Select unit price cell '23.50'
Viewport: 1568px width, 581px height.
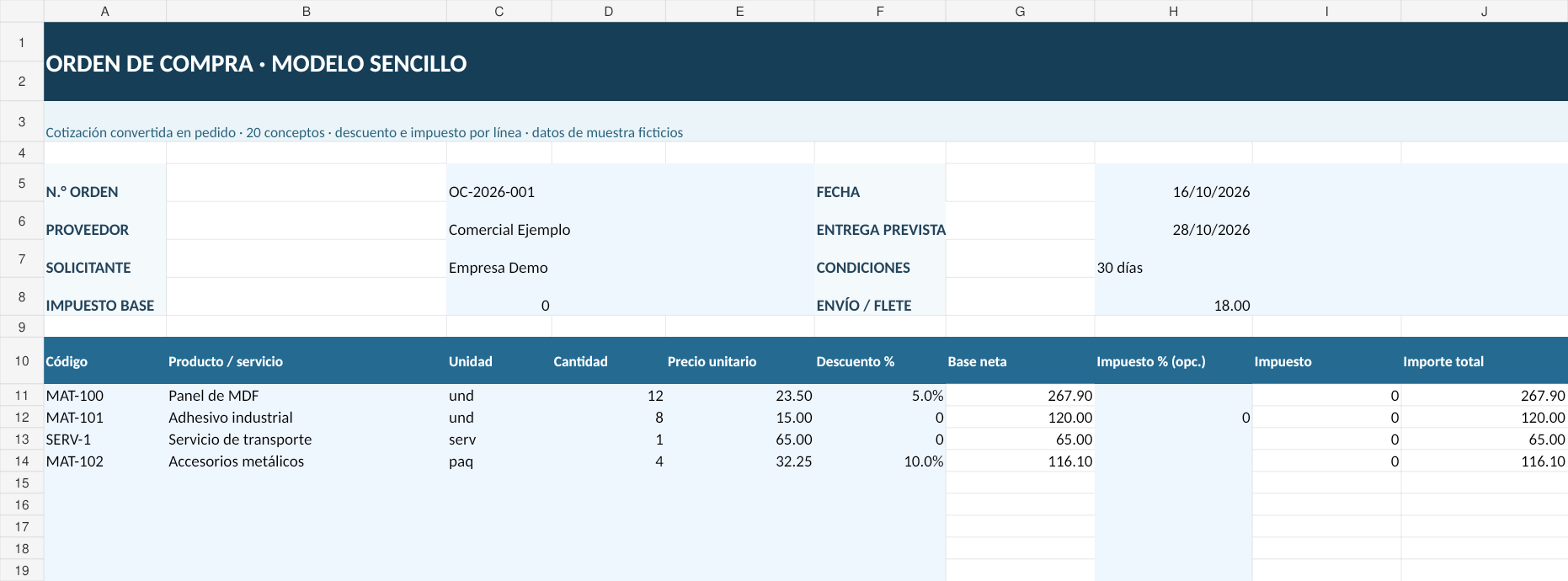pyautogui.click(x=740, y=396)
